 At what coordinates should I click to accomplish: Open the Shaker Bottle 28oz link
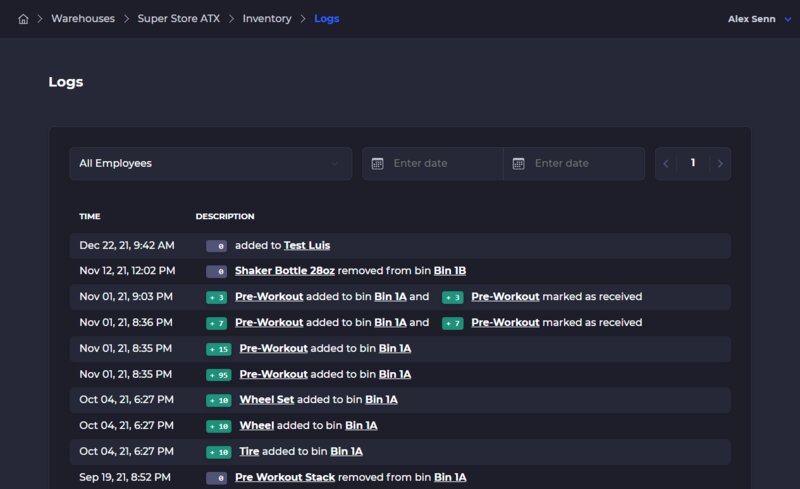click(282, 271)
